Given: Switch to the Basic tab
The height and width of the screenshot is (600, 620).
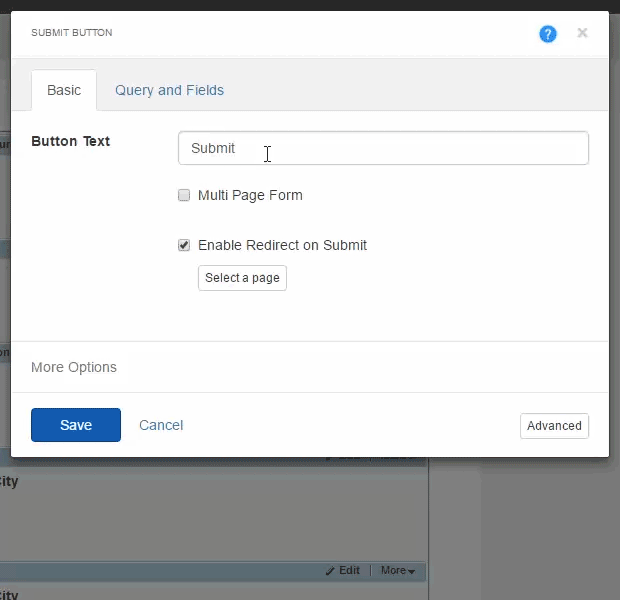Looking at the screenshot, I should tap(64, 90).
